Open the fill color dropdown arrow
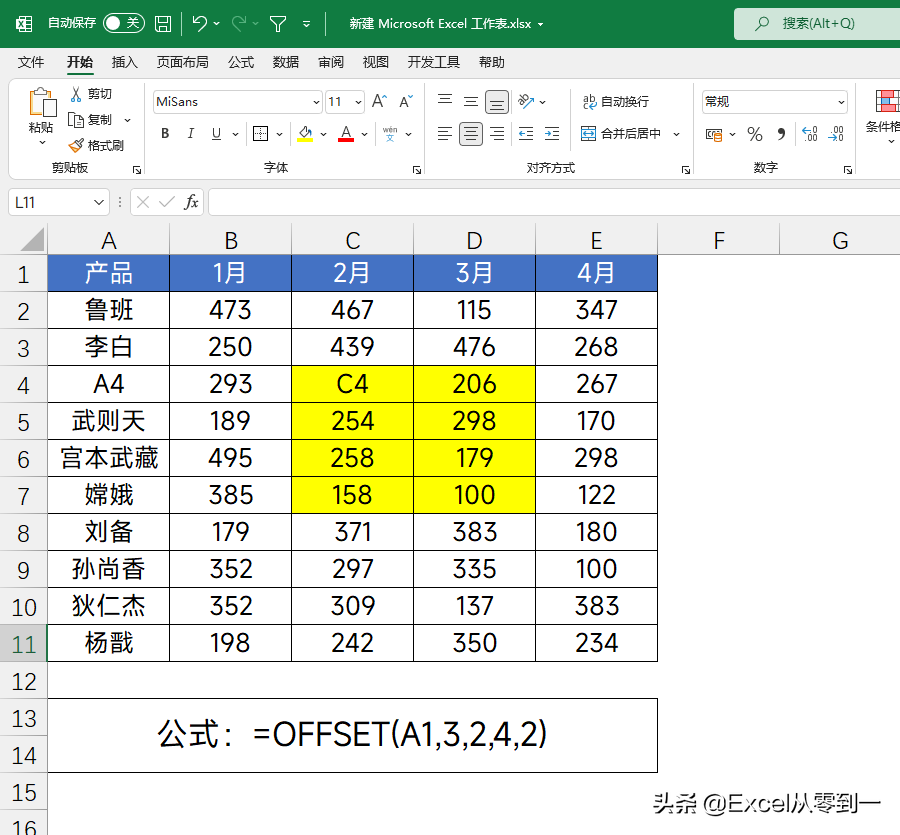This screenshot has height=835, width=900. (x=323, y=134)
